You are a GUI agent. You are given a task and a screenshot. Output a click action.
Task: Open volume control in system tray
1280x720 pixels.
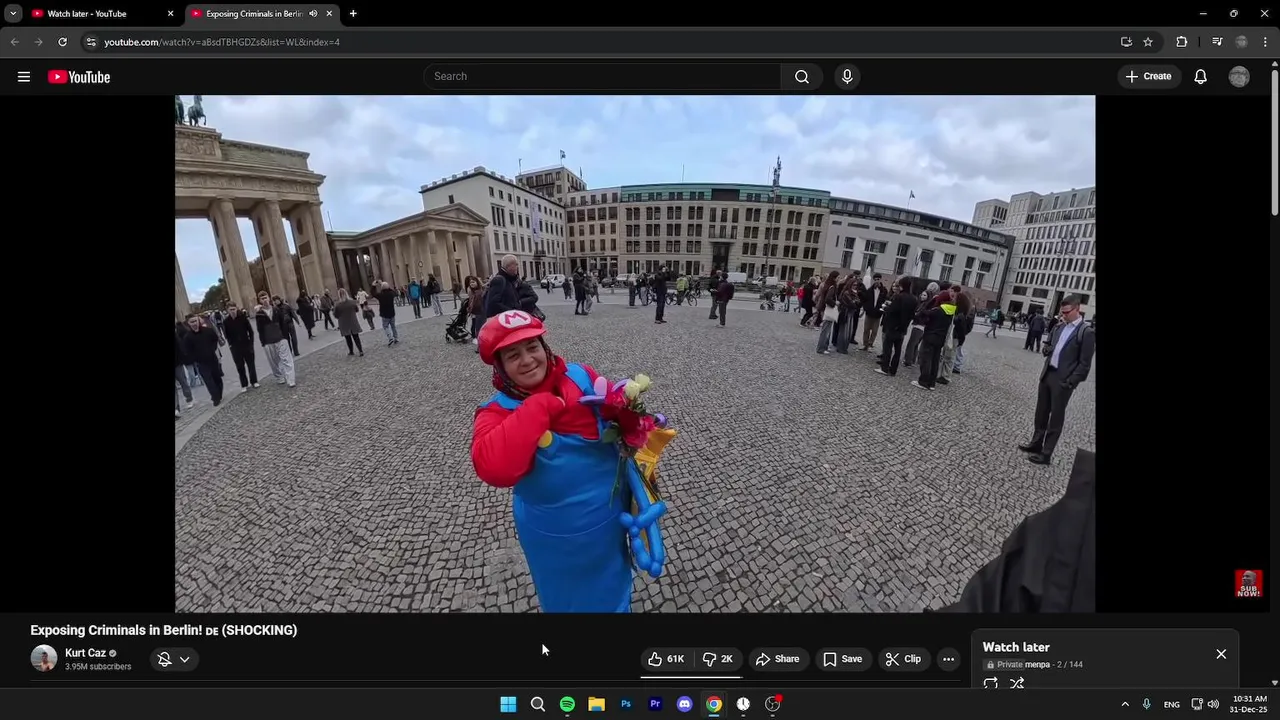(1213, 704)
